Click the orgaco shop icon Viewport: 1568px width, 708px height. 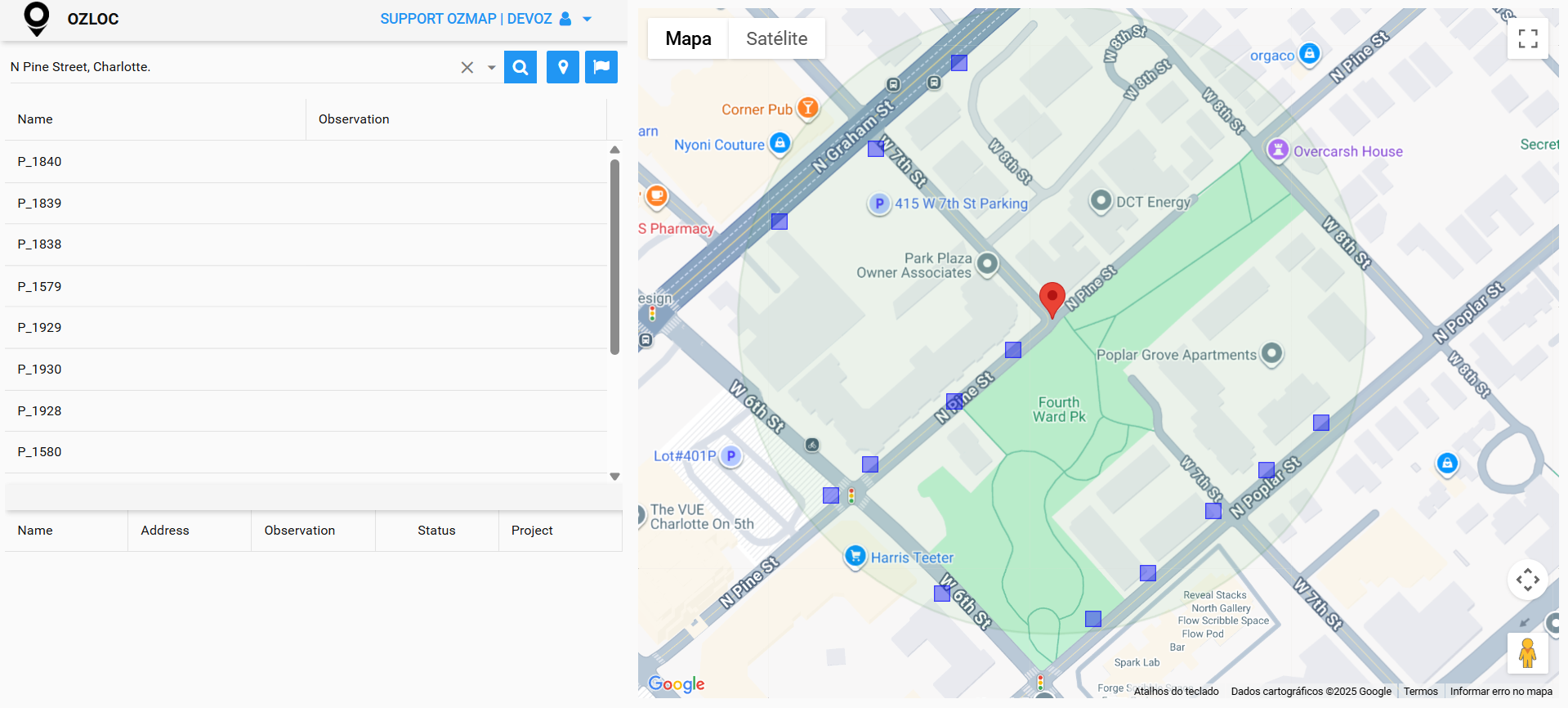click(1310, 54)
